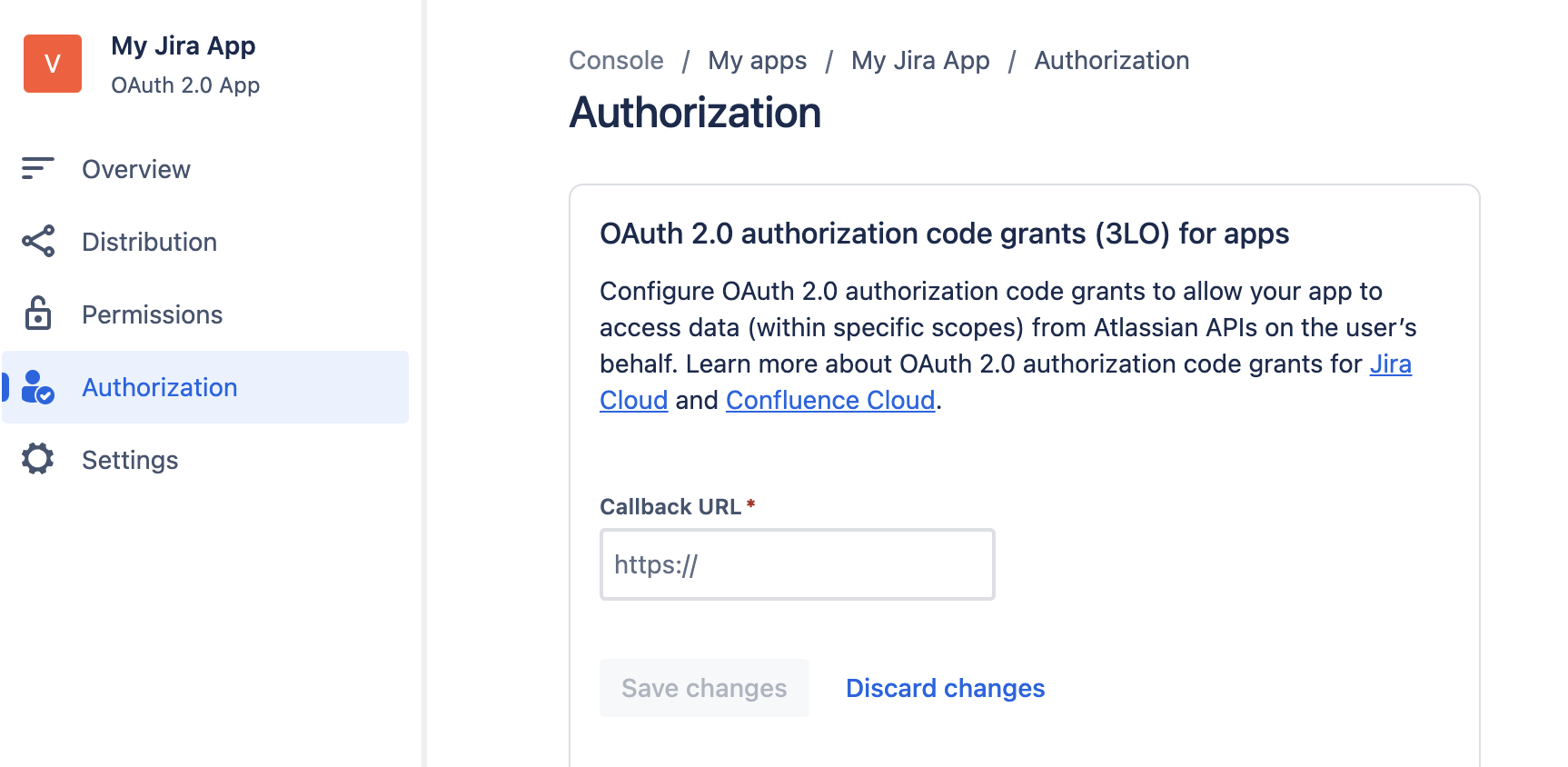Click the My Jira App title
Viewport: 1568px width, 767px height.
tap(184, 45)
